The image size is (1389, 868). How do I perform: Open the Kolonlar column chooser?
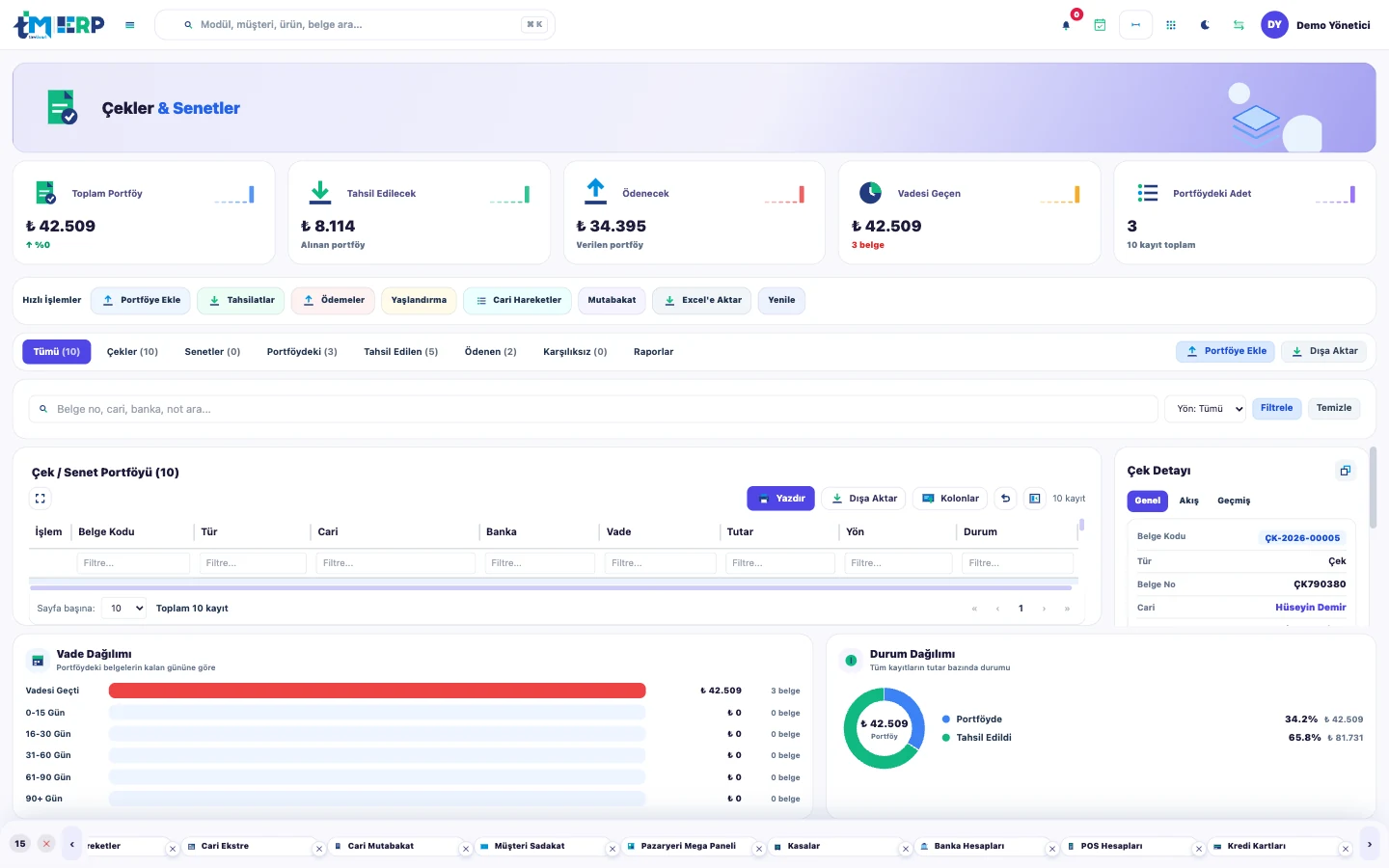[x=951, y=499]
